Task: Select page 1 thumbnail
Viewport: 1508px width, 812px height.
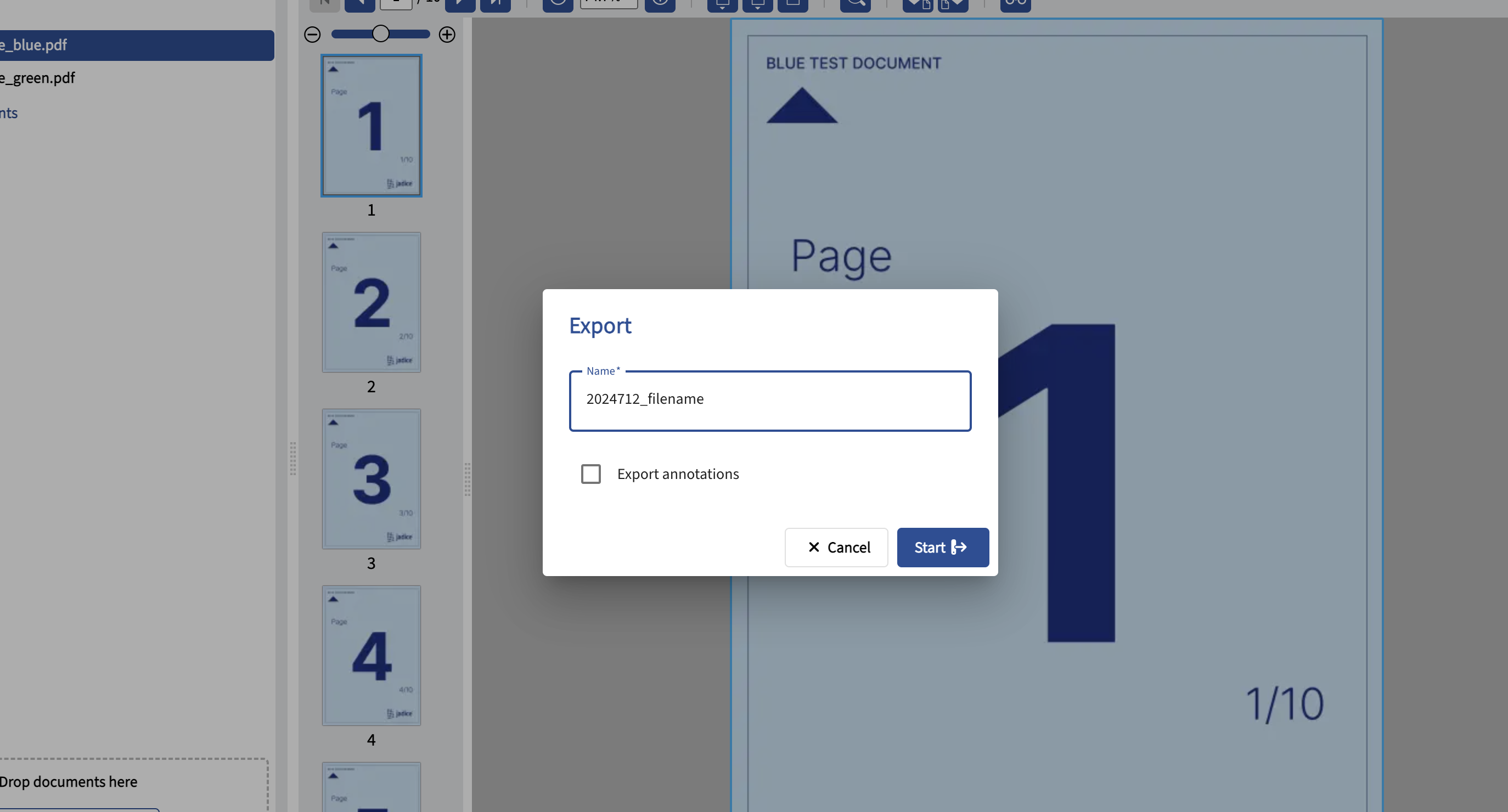Action: [x=371, y=125]
